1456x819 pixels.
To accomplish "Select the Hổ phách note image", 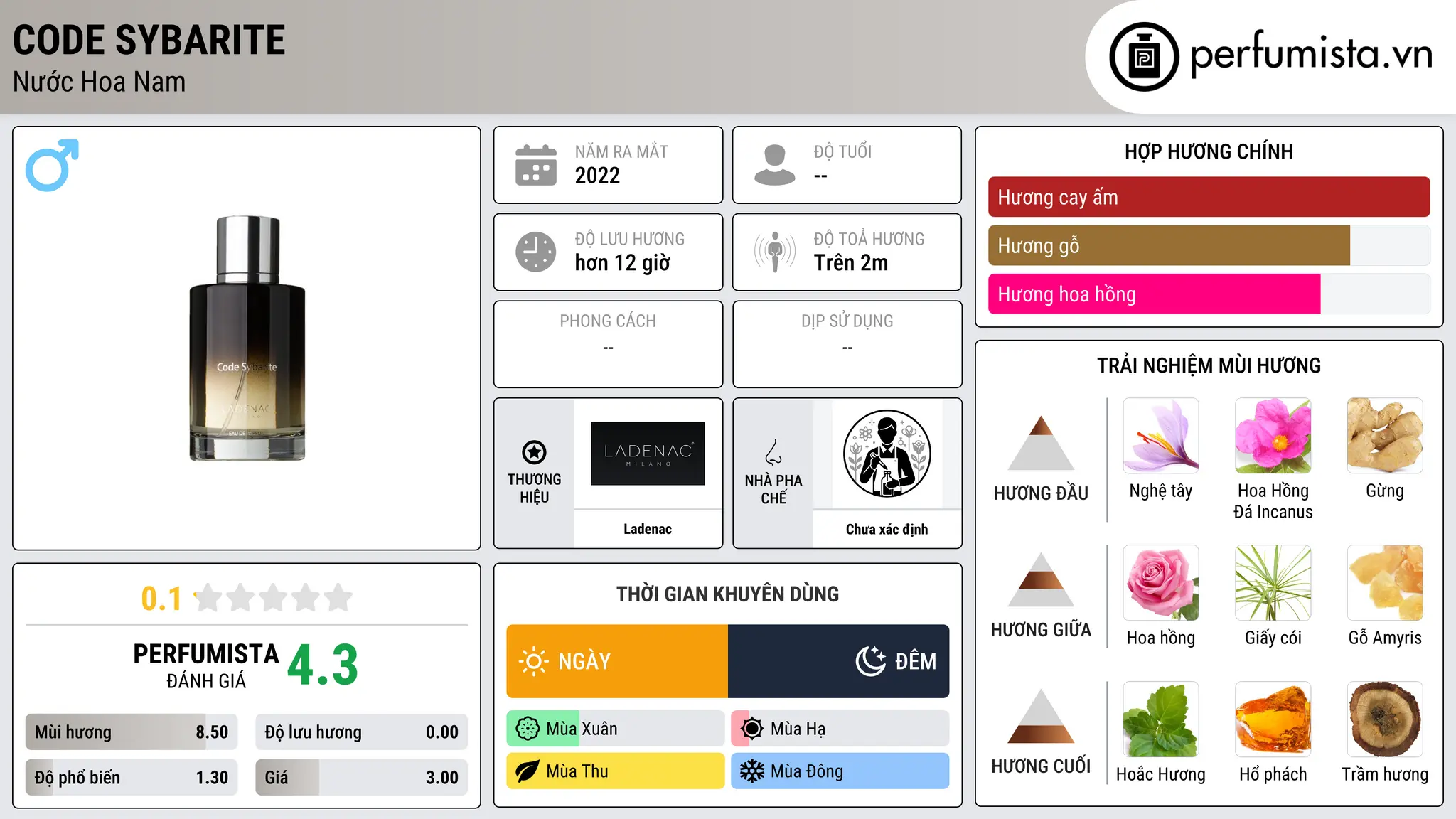I will tap(1273, 719).
